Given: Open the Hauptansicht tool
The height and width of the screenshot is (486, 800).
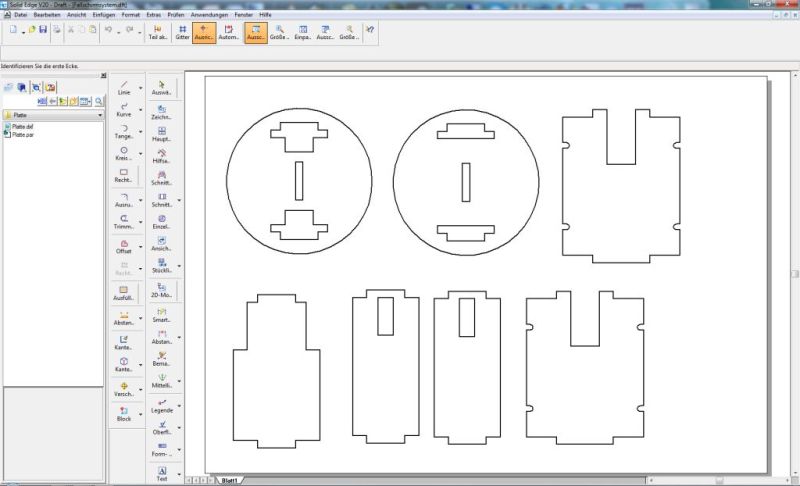Looking at the screenshot, I should pos(161,134).
